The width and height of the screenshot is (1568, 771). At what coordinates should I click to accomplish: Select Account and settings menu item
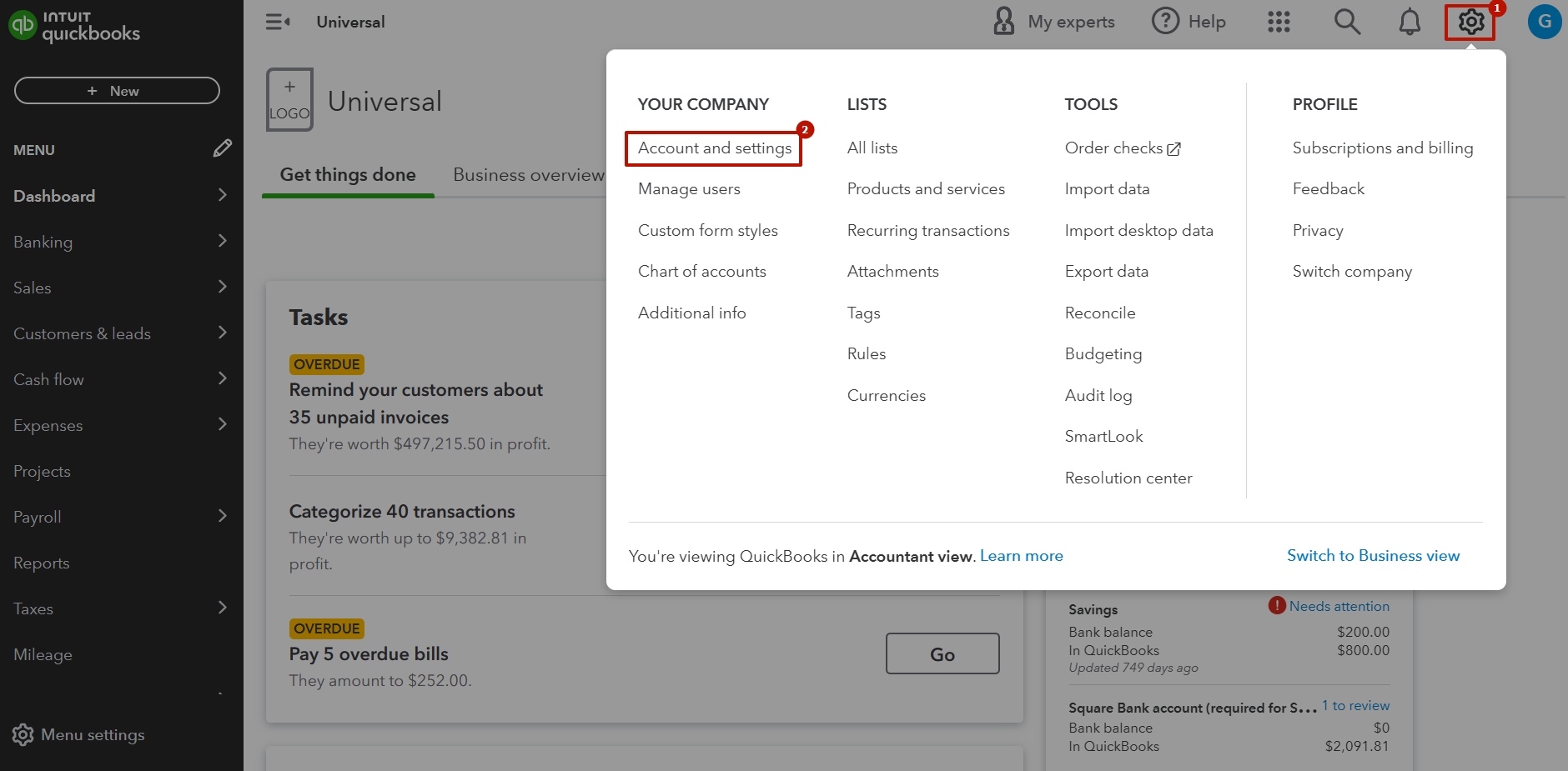pyautogui.click(x=714, y=148)
